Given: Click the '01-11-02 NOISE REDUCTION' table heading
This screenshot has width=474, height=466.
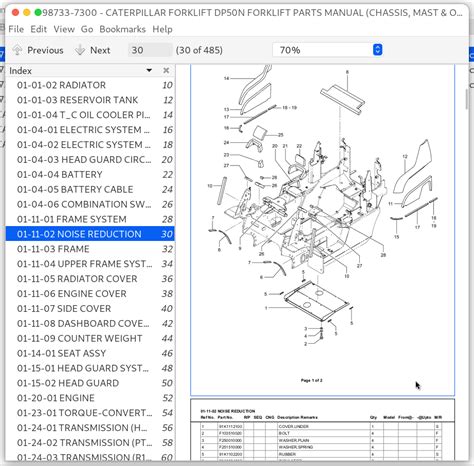Looking at the screenshot, I should tap(228, 411).
